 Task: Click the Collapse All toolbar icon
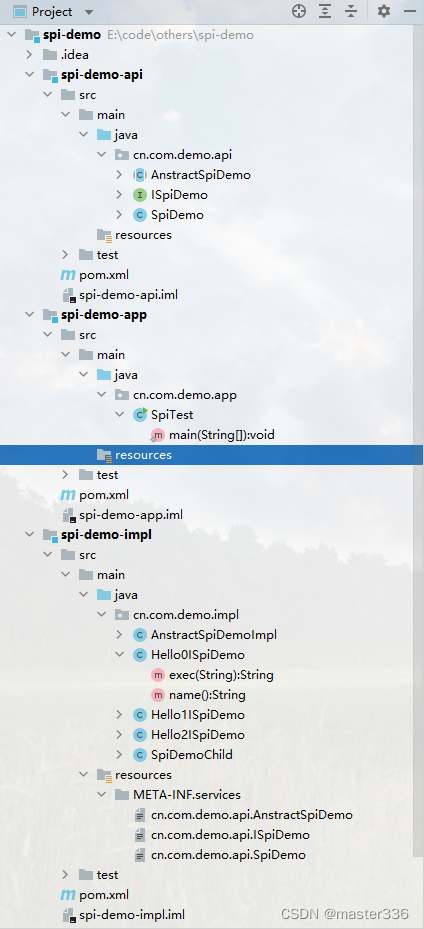click(x=351, y=11)
